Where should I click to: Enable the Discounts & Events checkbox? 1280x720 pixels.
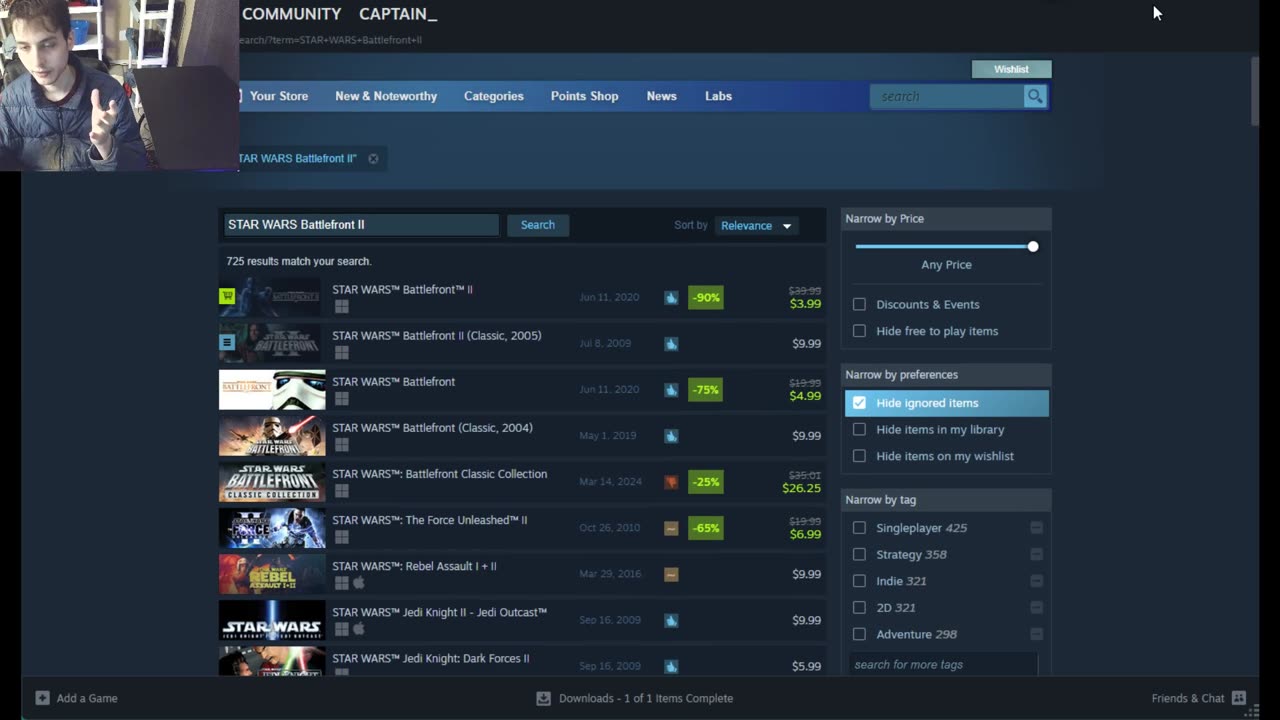(859, 304)
